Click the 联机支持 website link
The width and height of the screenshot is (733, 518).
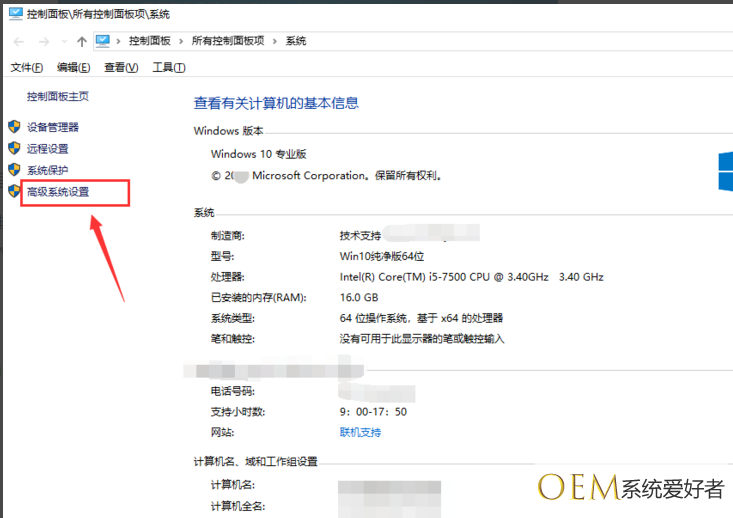click(360, 432)
